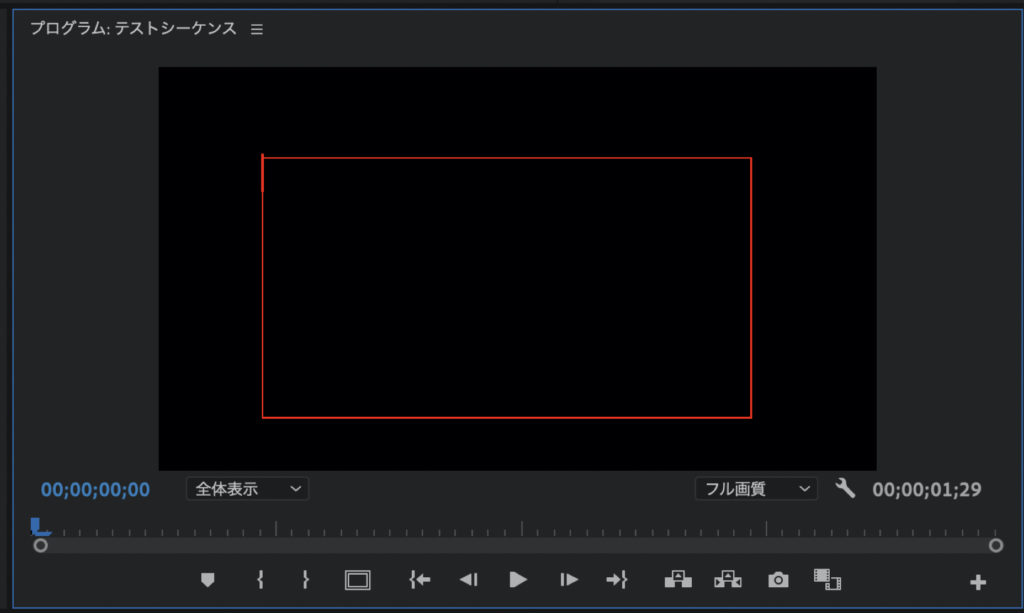Image resolution: width=1024 pixels, height=613 pixels.
Task: Toggle the safe margins frame button
Action: click(357, 580)
